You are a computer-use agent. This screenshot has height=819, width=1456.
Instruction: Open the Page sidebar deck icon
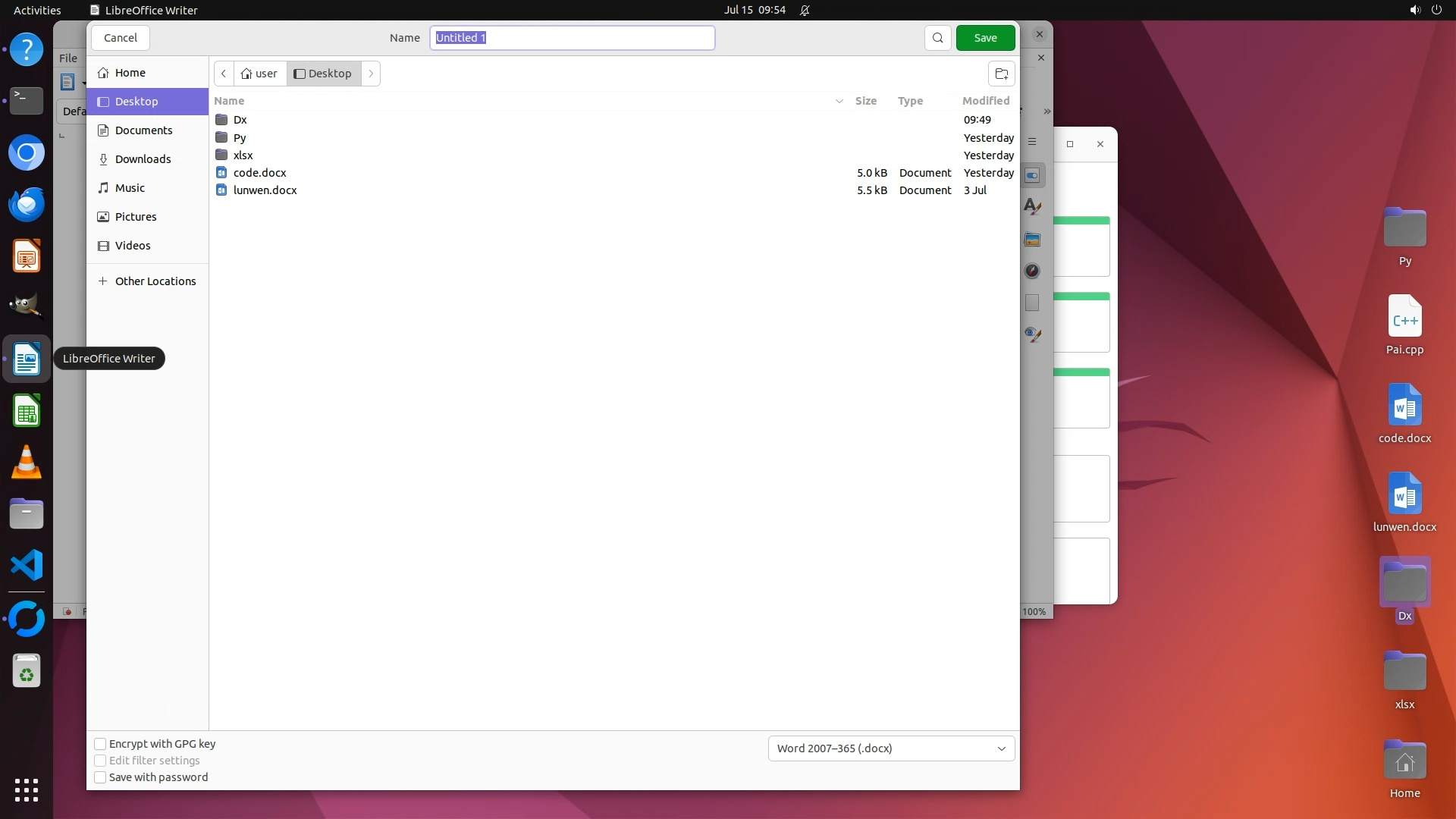(x=1032, y=303)
